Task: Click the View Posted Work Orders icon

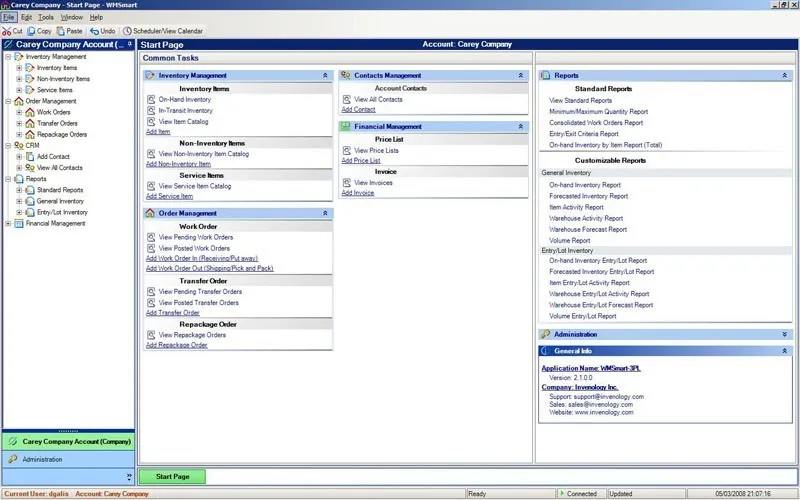Action: tap(151, 248)
